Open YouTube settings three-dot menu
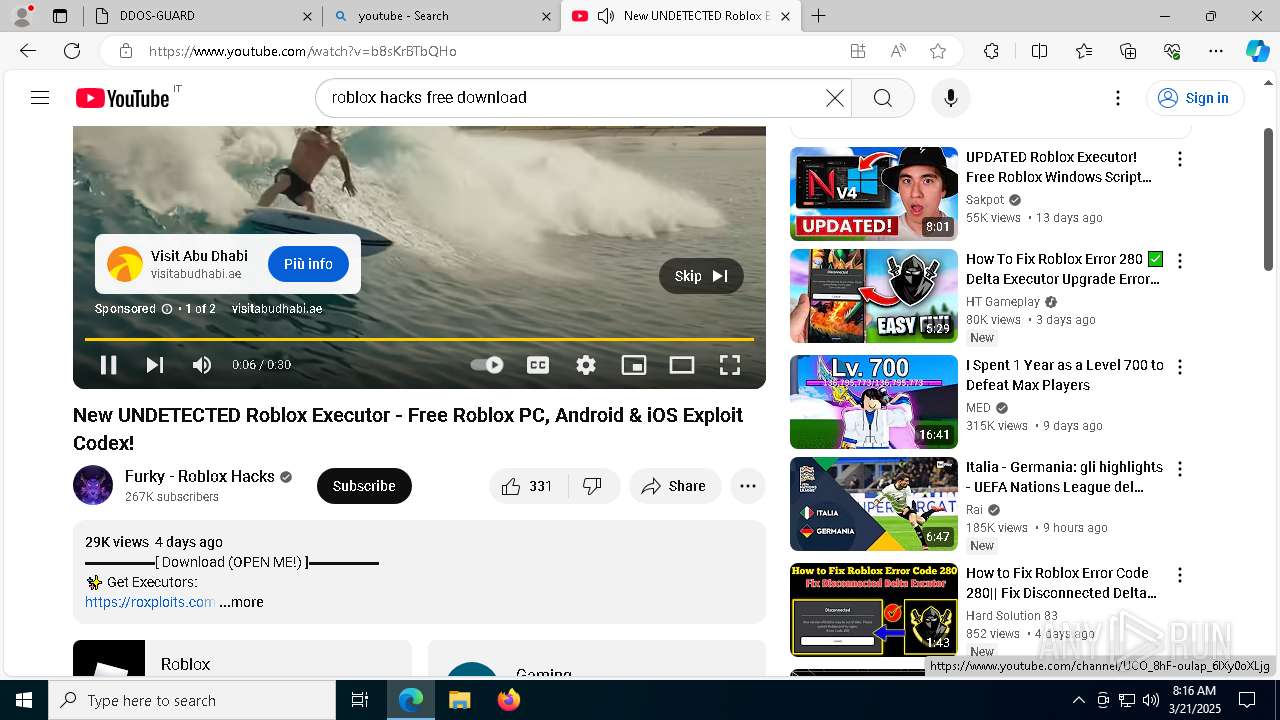1280x720 pixels. pos(1118,98)
